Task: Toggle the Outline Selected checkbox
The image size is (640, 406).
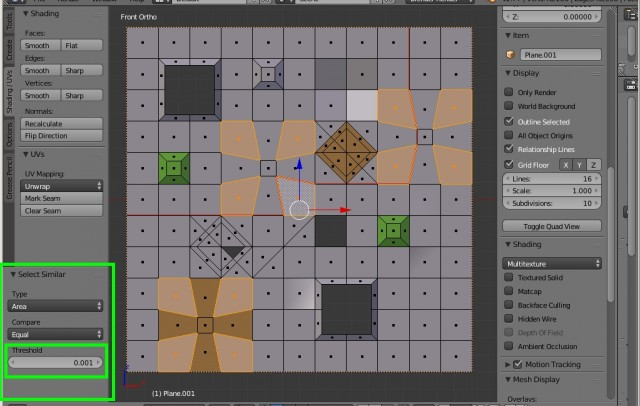Action: point(509,121)
